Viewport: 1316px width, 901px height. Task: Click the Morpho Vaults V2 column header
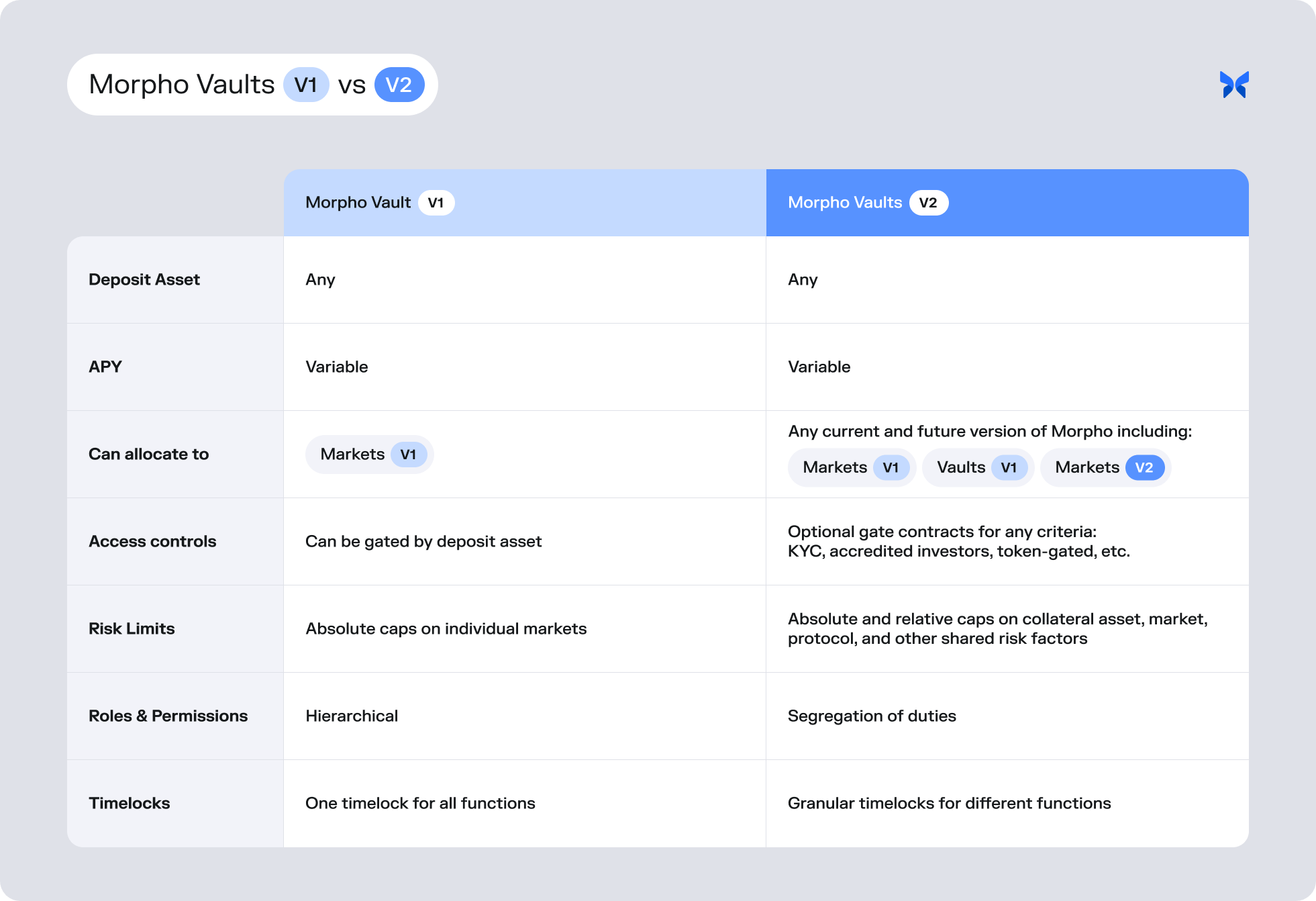point(845,203)
